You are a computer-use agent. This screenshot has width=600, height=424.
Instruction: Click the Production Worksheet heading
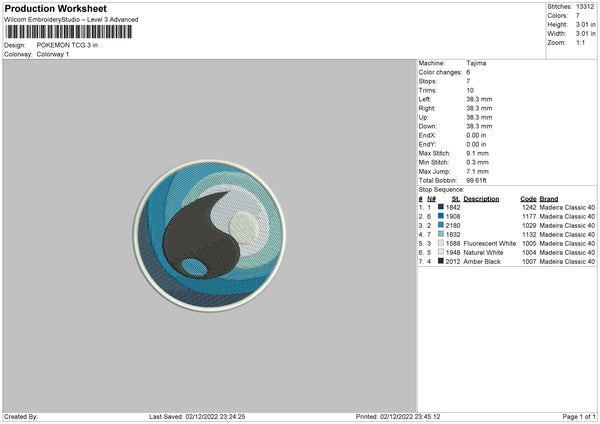tap(56, 8)
